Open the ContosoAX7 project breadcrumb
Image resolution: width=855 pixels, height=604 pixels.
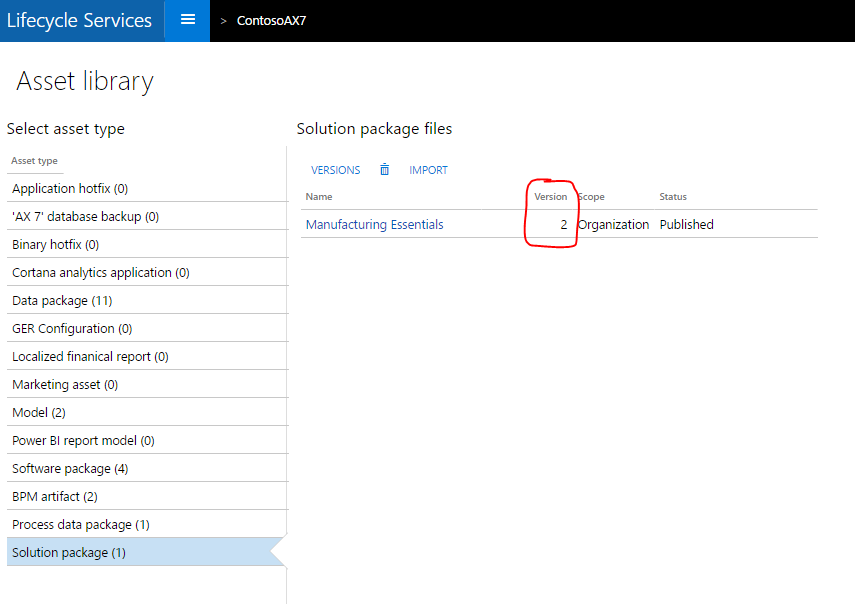point(271,20)
